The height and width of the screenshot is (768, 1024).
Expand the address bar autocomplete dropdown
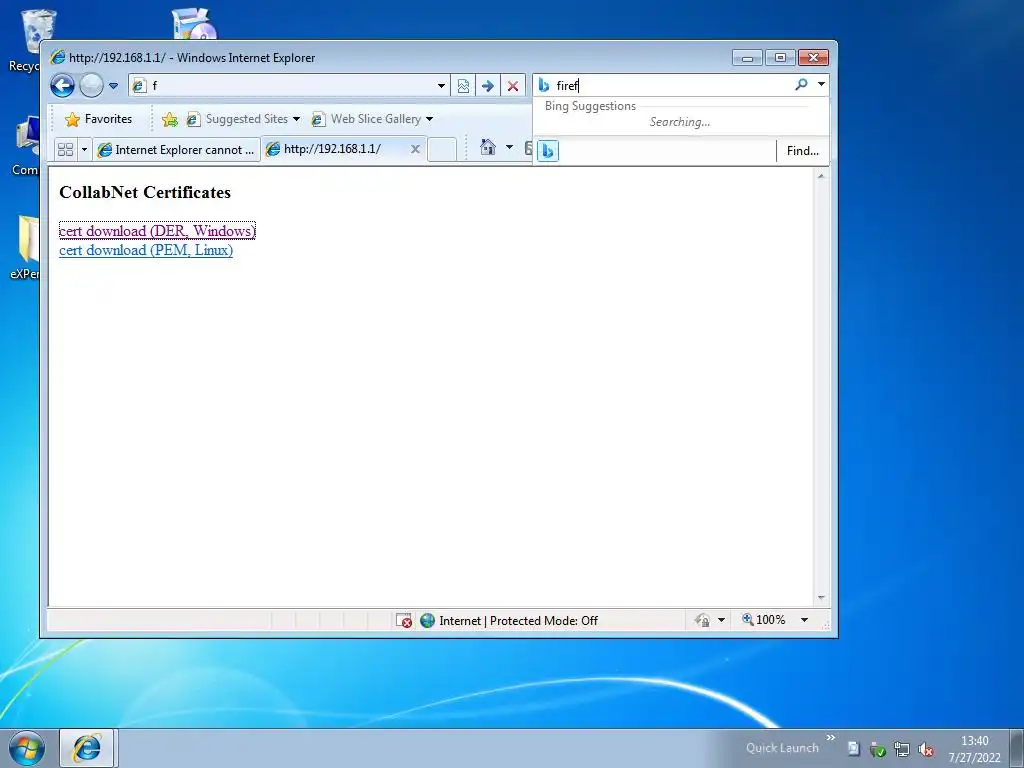(x=441, y=86)
